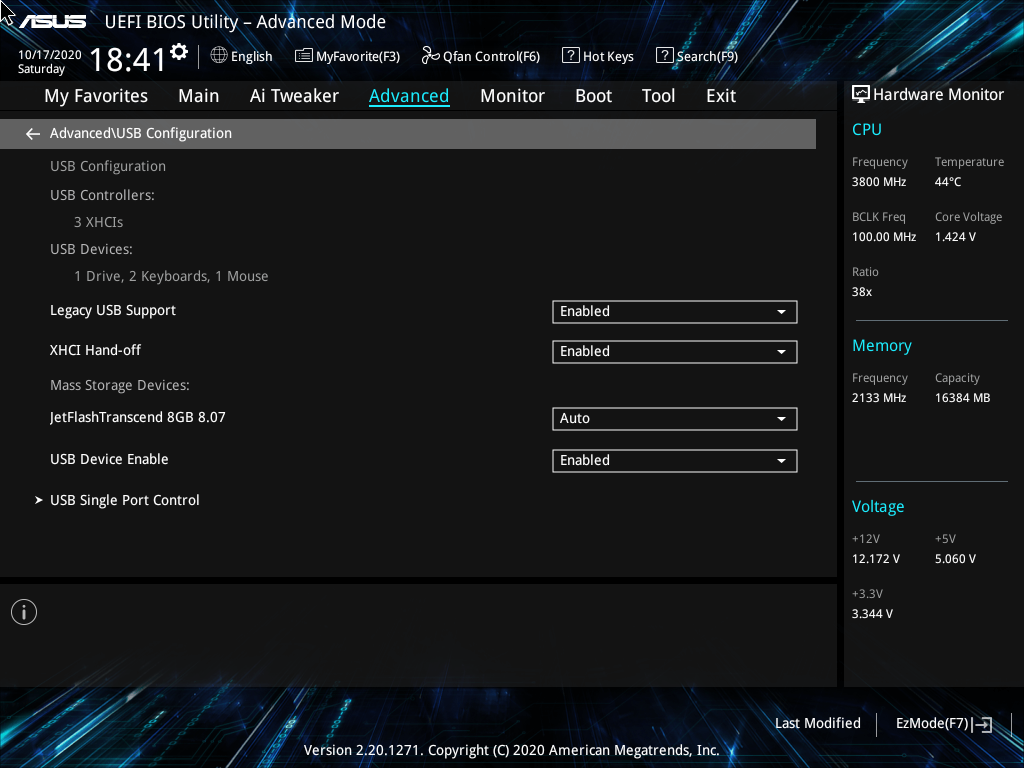Click '1 Drive, 2 Keyboards, 1 Mouse' text

click(x=171, y=276)
